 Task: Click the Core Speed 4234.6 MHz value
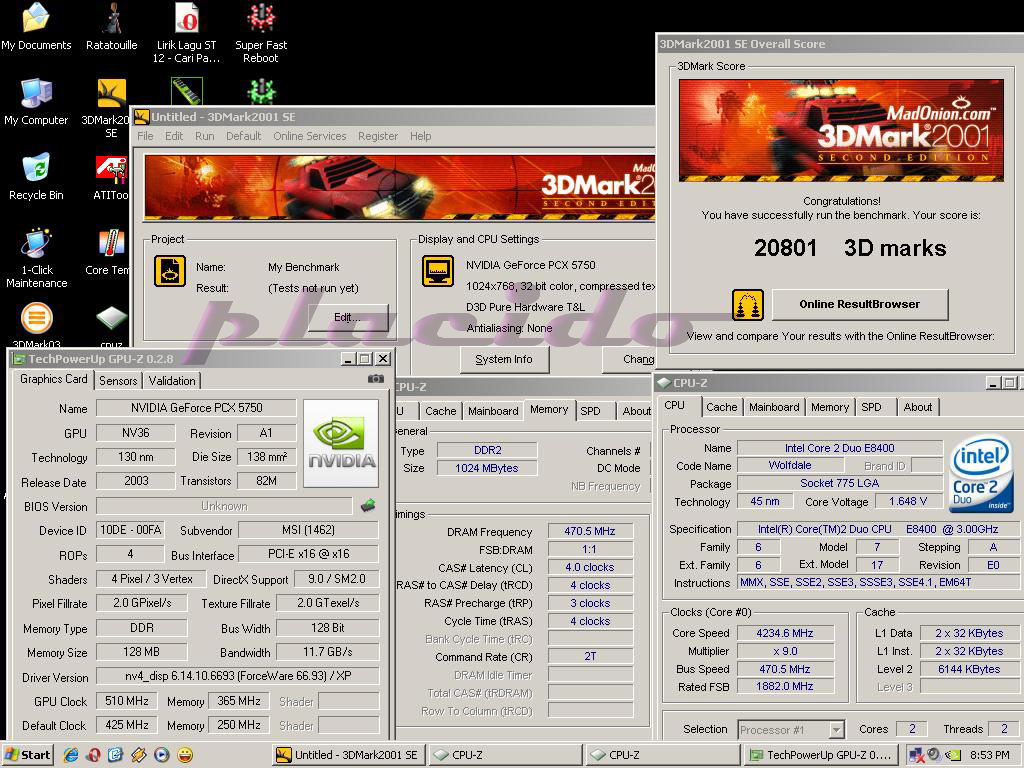(785, 633)
